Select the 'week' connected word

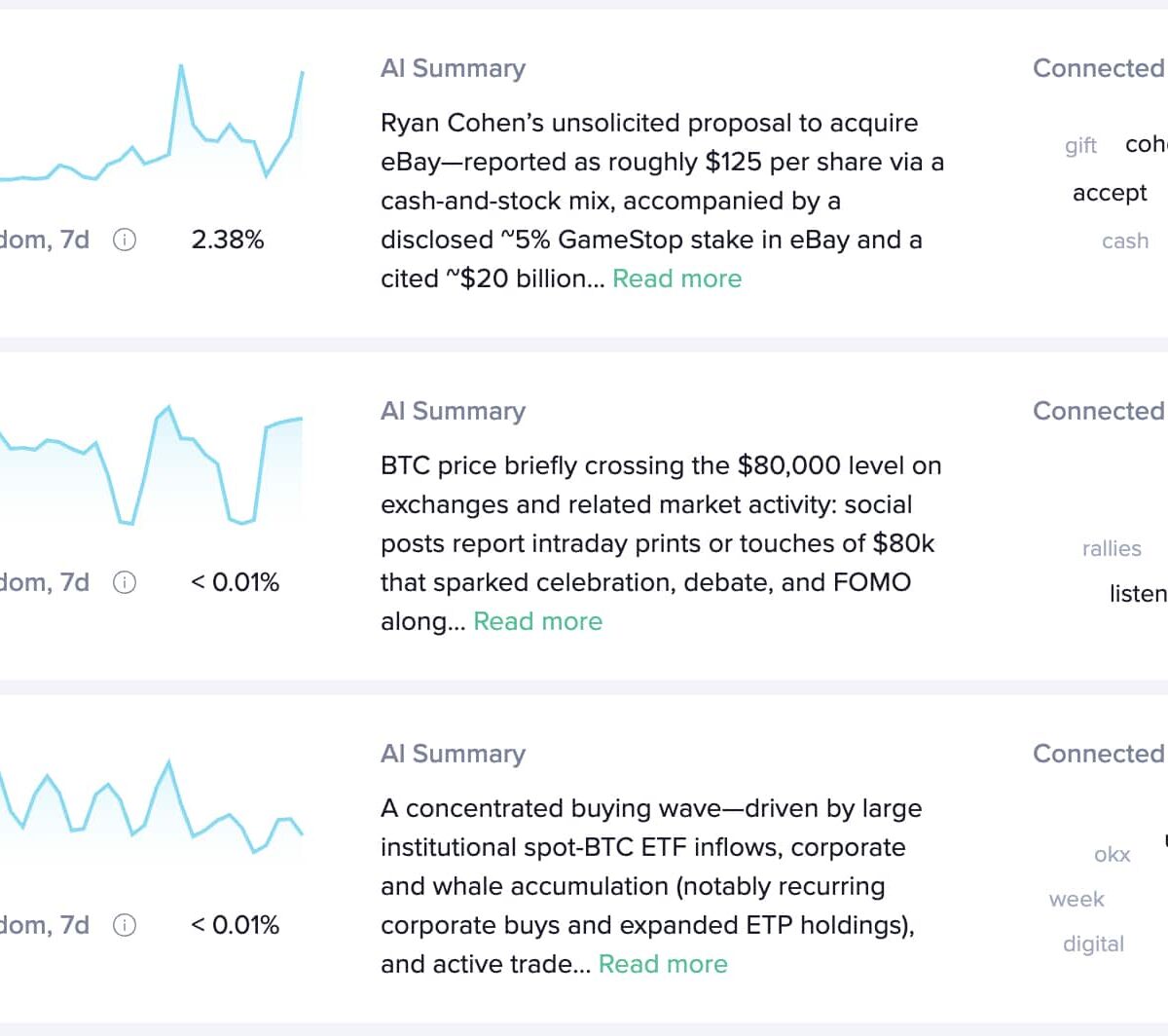point(1077,899)
